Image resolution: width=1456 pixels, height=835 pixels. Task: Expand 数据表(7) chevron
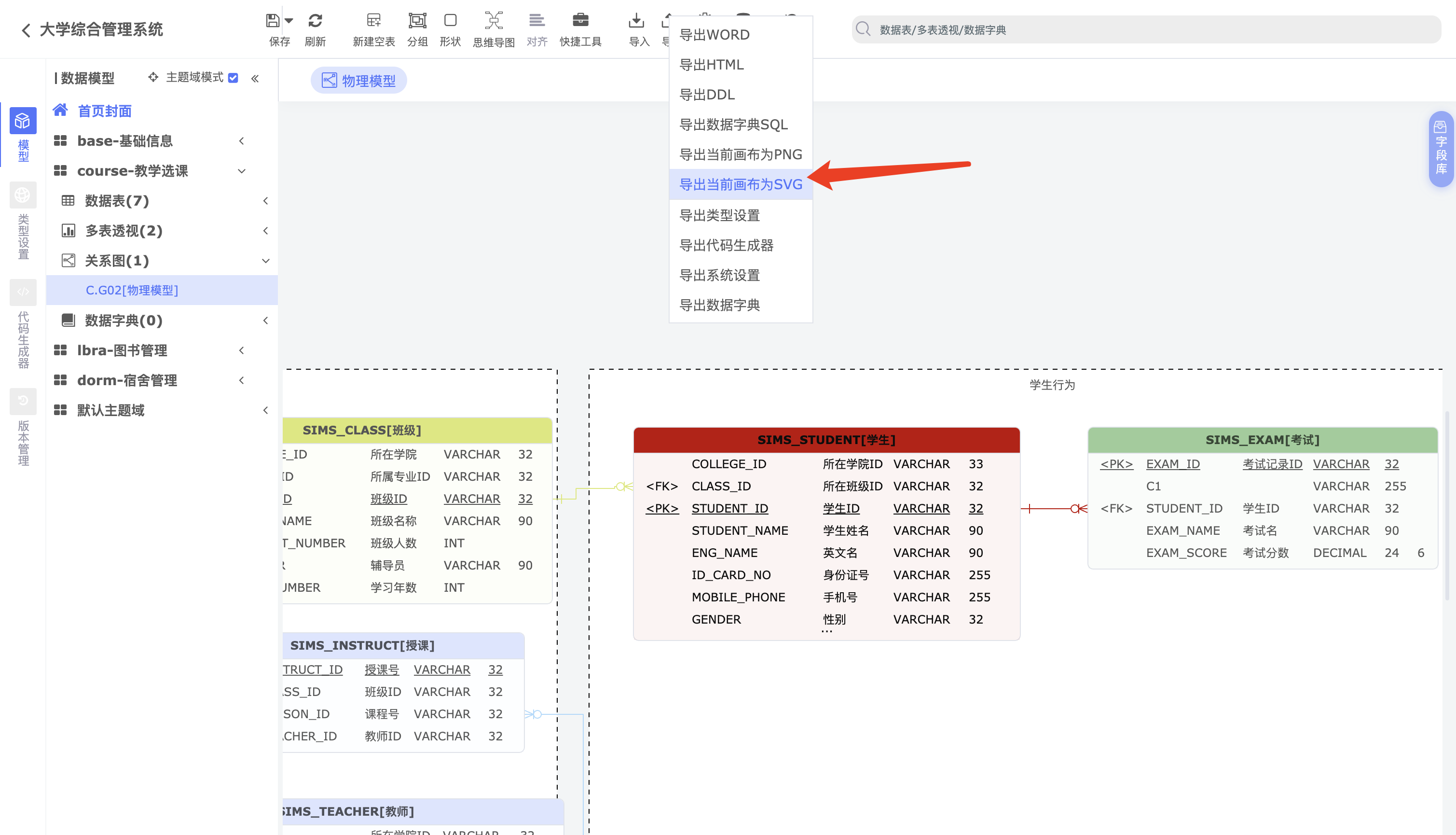click(266, 201)
